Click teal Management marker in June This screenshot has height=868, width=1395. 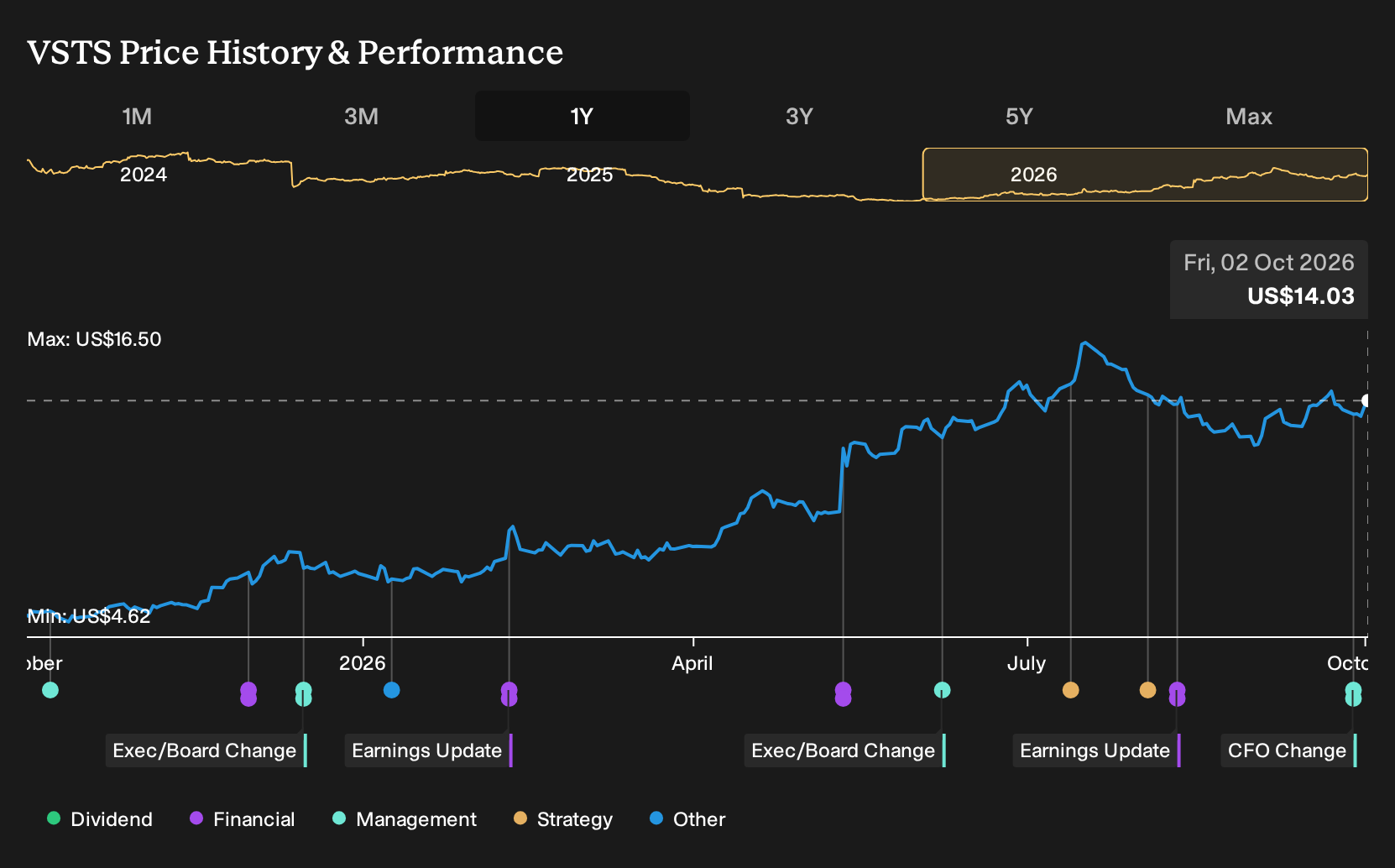click(942, 690)
